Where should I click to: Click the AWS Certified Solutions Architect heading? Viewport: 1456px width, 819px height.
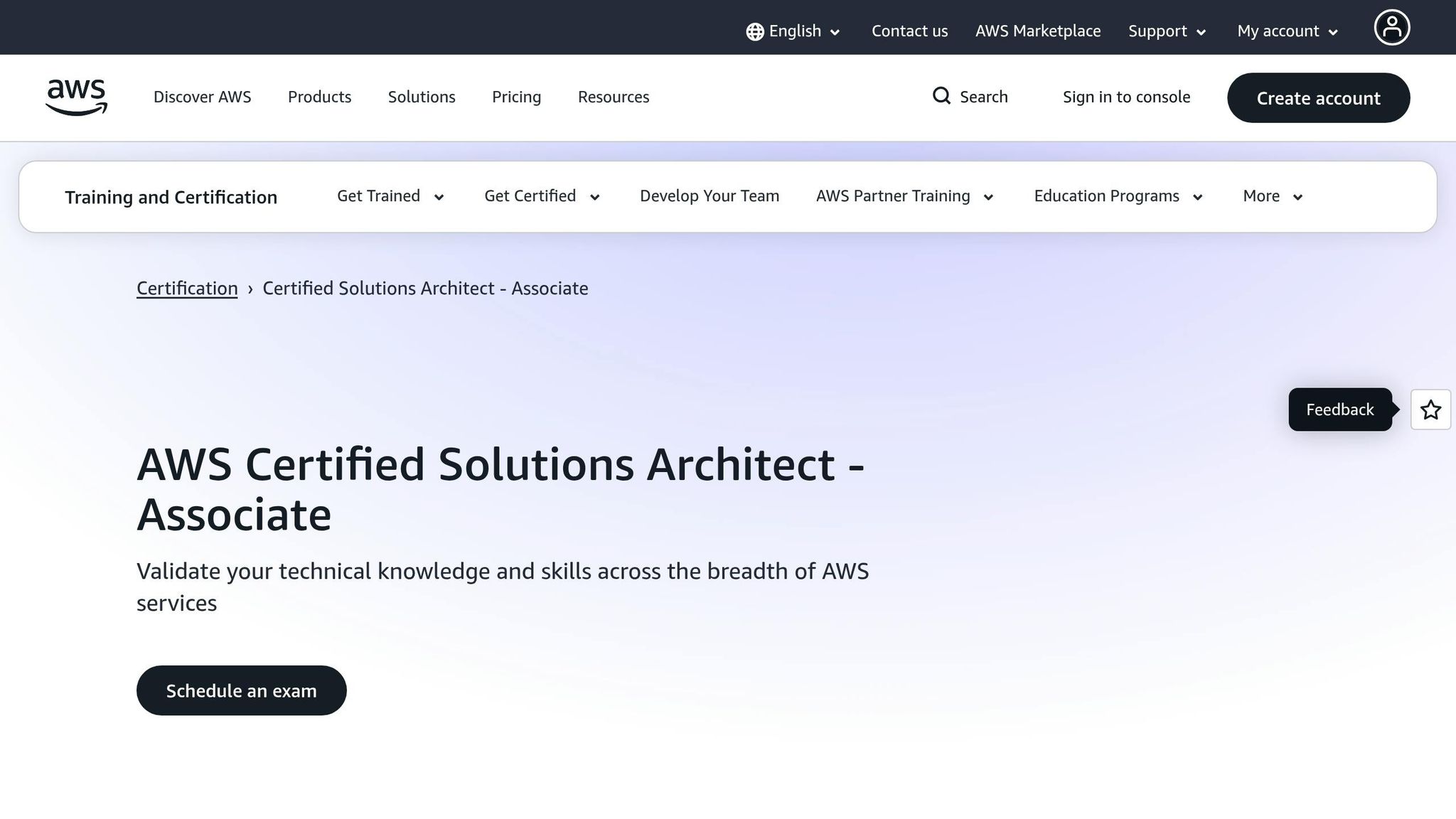(x=500, y=489)
